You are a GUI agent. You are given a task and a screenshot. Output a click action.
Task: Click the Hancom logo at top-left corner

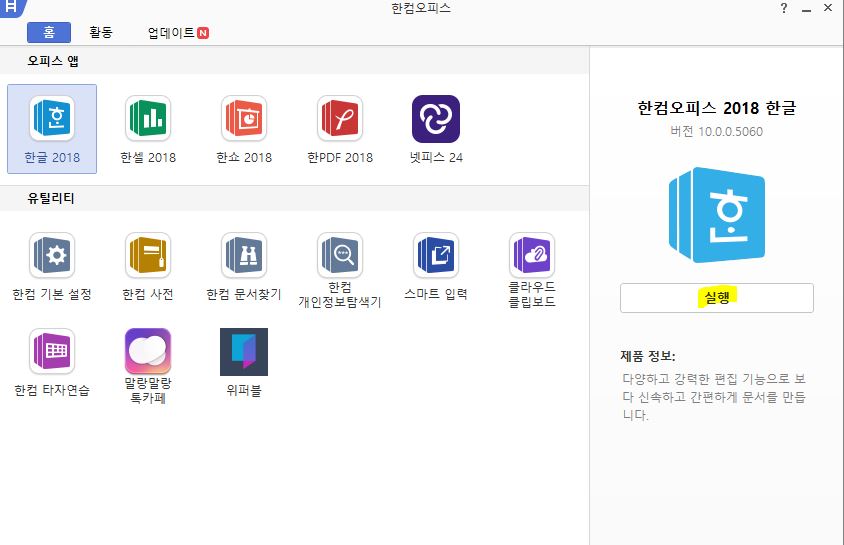(x=12, y=8)
